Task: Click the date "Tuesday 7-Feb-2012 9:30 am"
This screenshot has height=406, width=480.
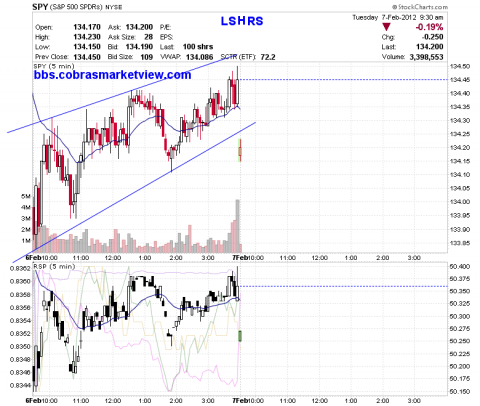Action: pos(398,17)
